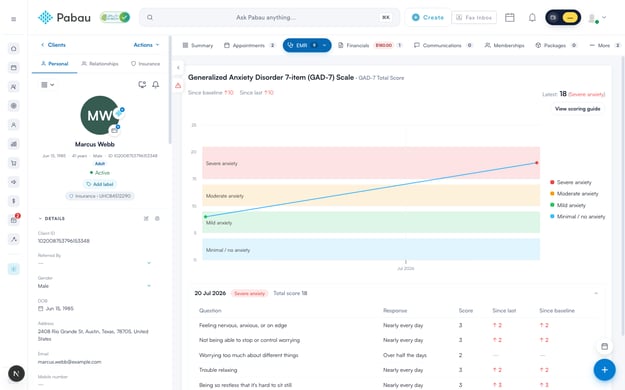Open the Actions dropdown

pos(146,45)
